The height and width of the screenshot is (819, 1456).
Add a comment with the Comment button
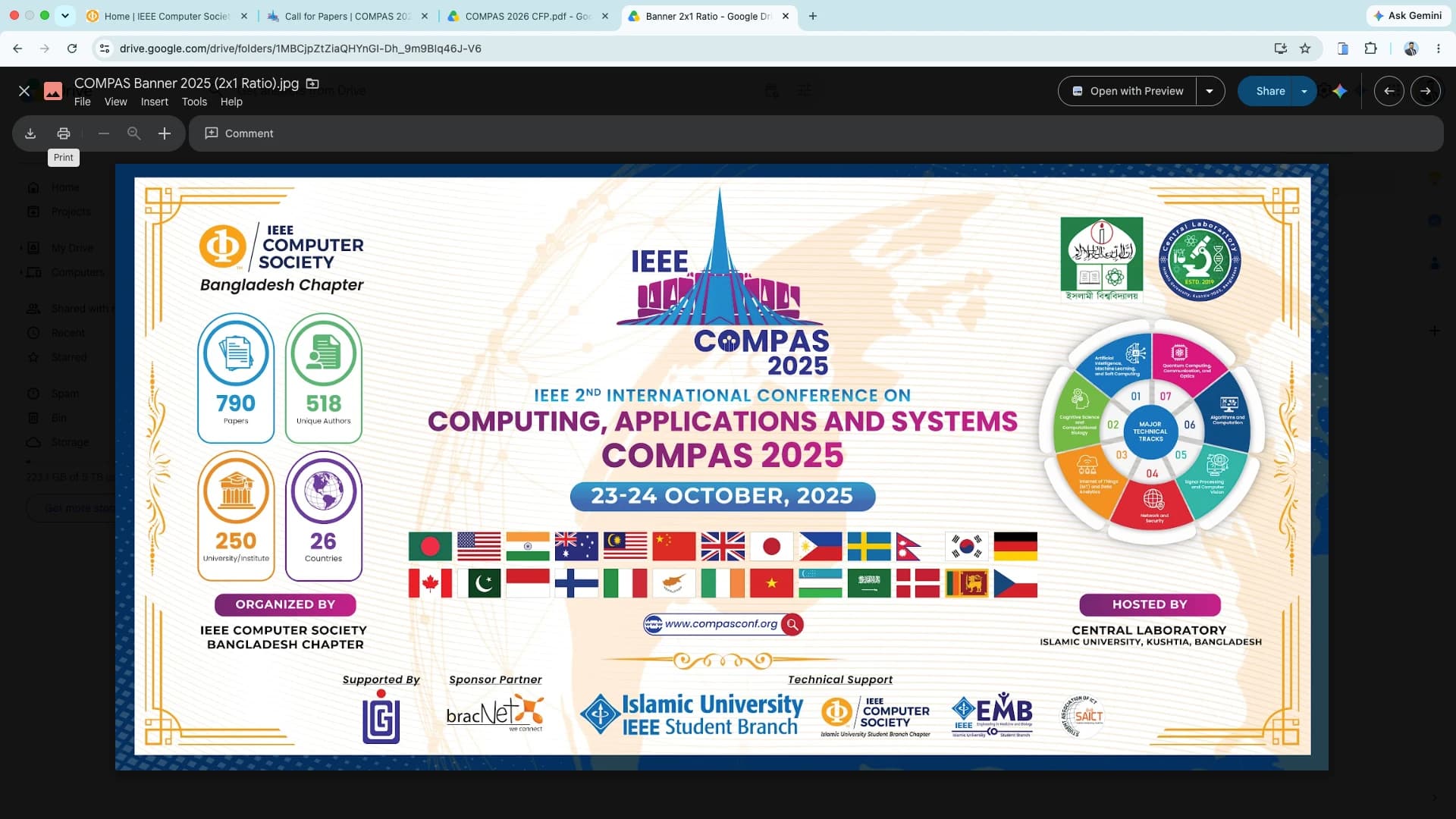coord(240,133)
